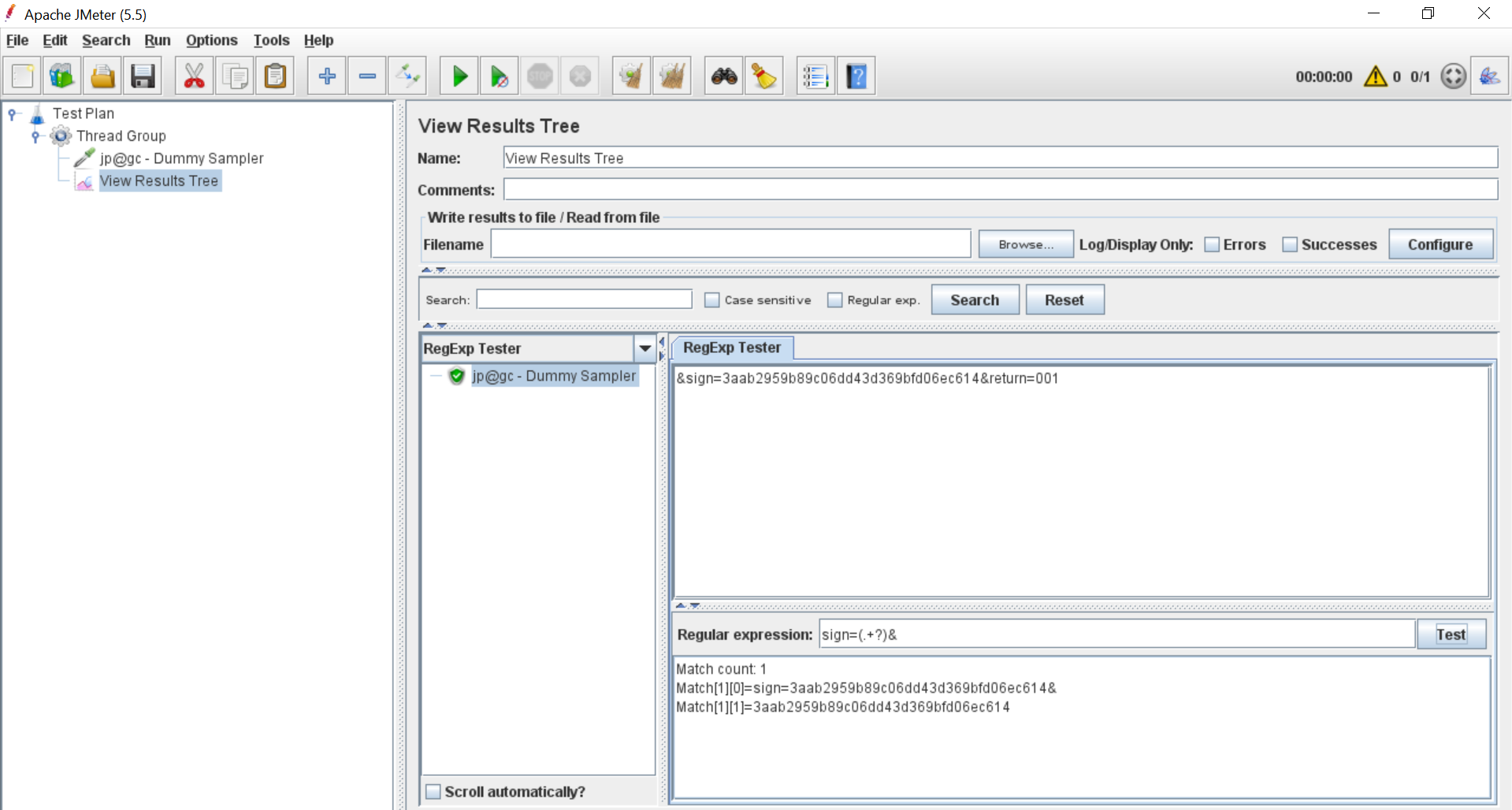Select the Thread Group node
This screenshot has height=810, width=1512.
(x=121, y=136)
